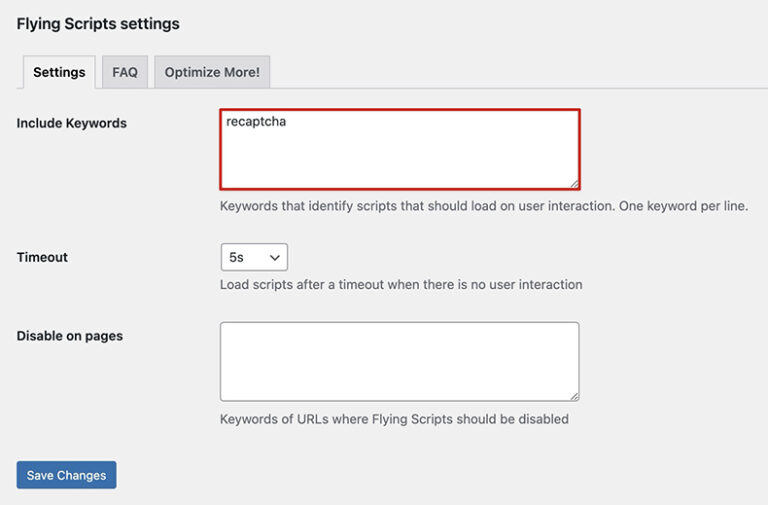Click inside the Disable on pages box
The width and height of the screenshot is (768, 505).
tap(399, 361)
